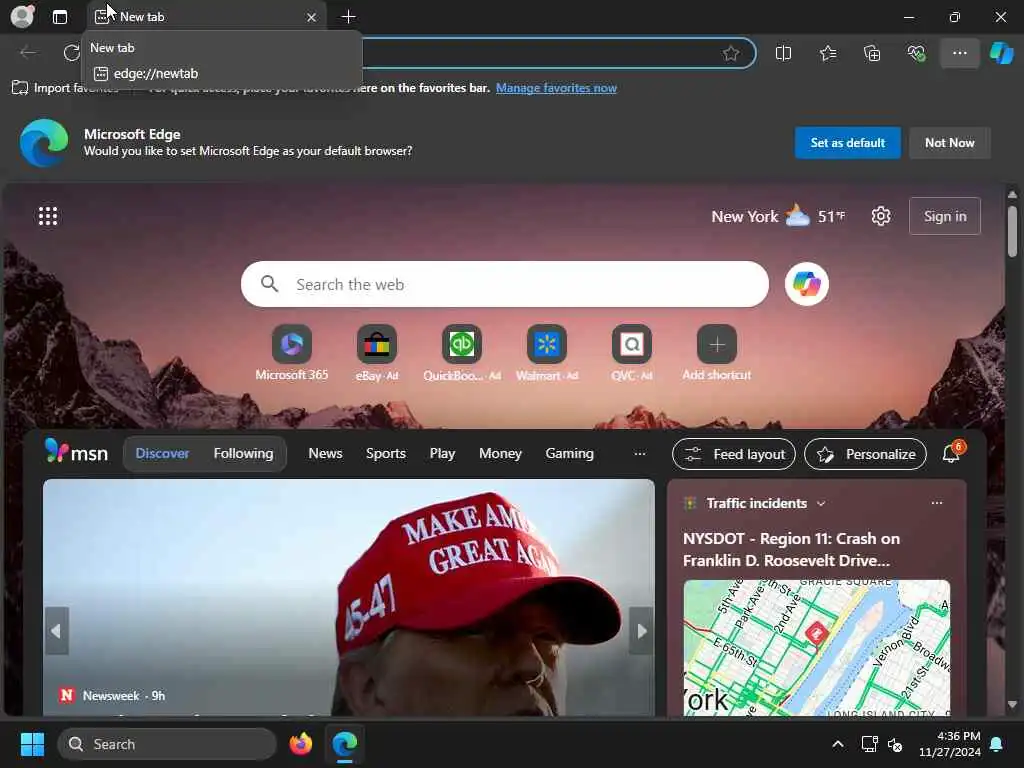Open page settings gear

(880, 216)
